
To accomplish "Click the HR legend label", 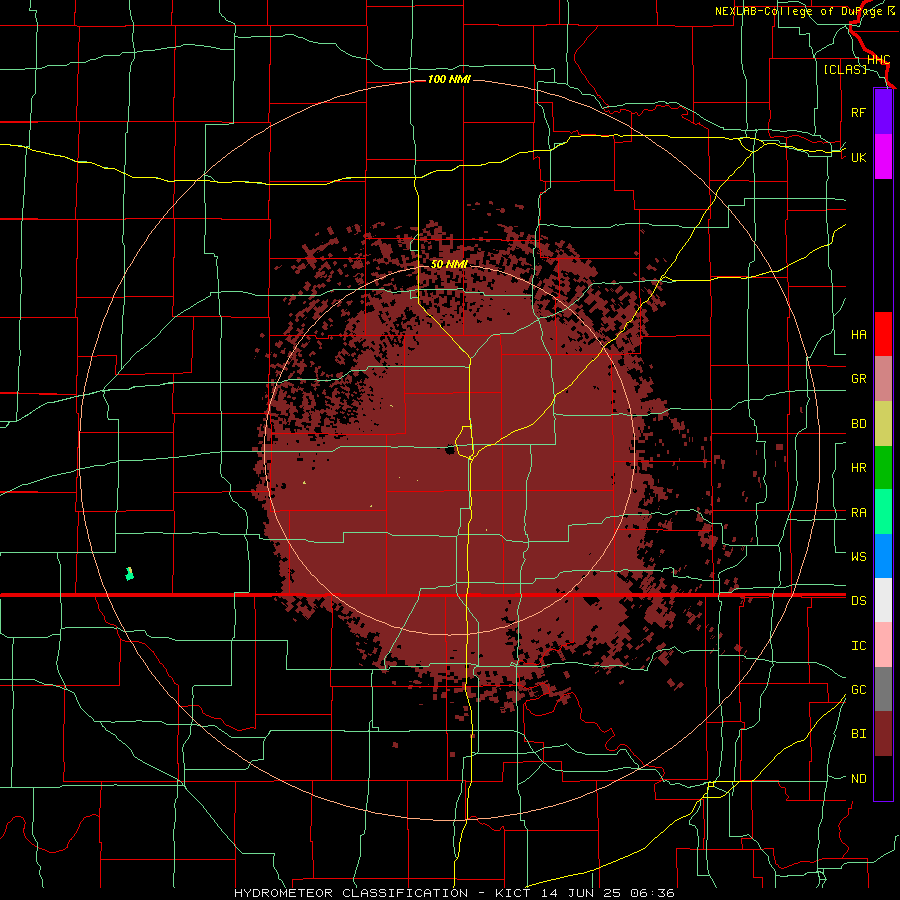I will (858, 468).
